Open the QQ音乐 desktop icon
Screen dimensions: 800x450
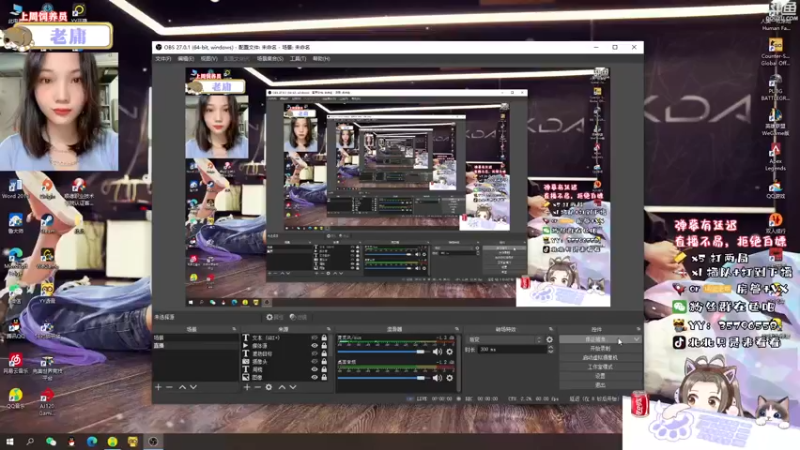pyautogui.click(x=15, y=398)
